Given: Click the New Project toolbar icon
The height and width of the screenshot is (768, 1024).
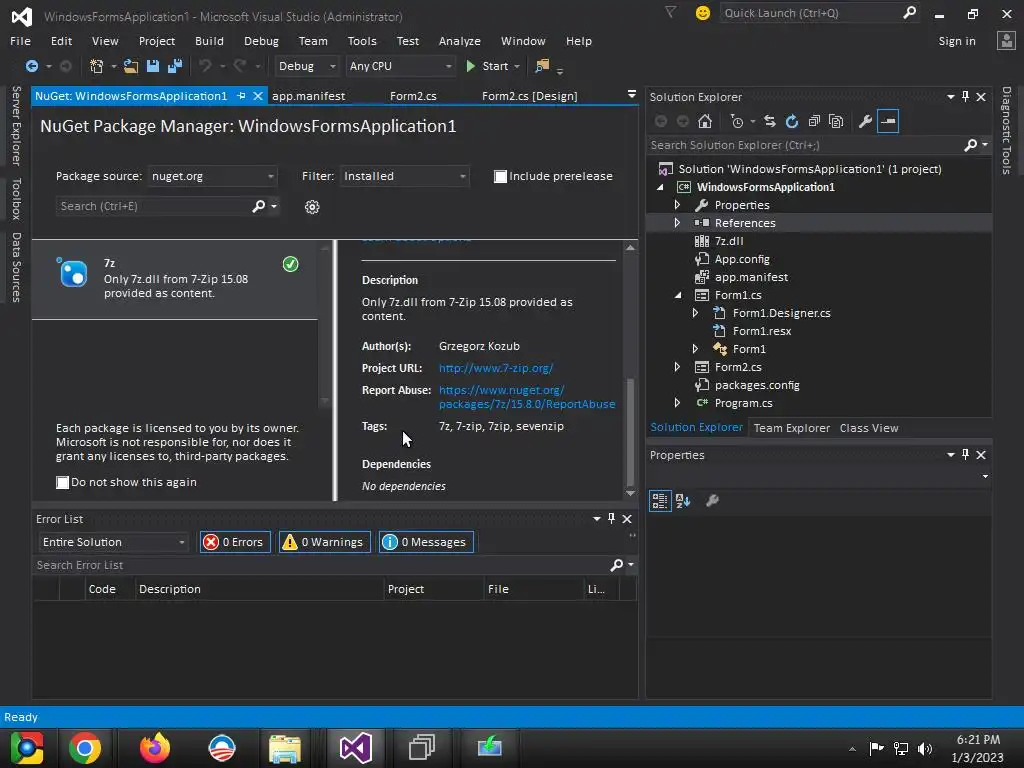Looking at the screenshot, I should 97,66.
